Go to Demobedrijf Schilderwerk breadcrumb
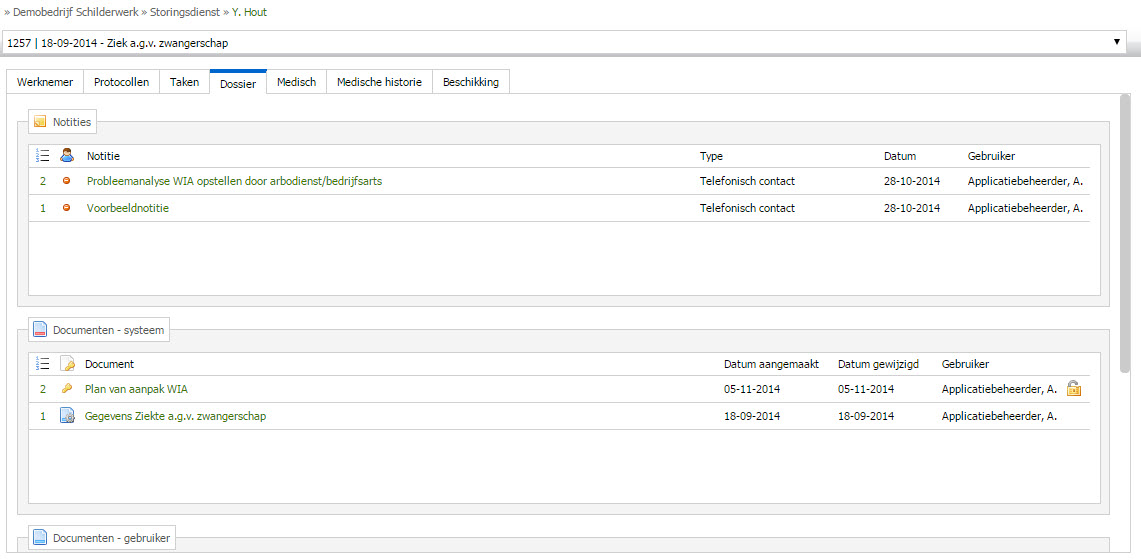Viewport: 1141px width, 560px height. [76, 12]
